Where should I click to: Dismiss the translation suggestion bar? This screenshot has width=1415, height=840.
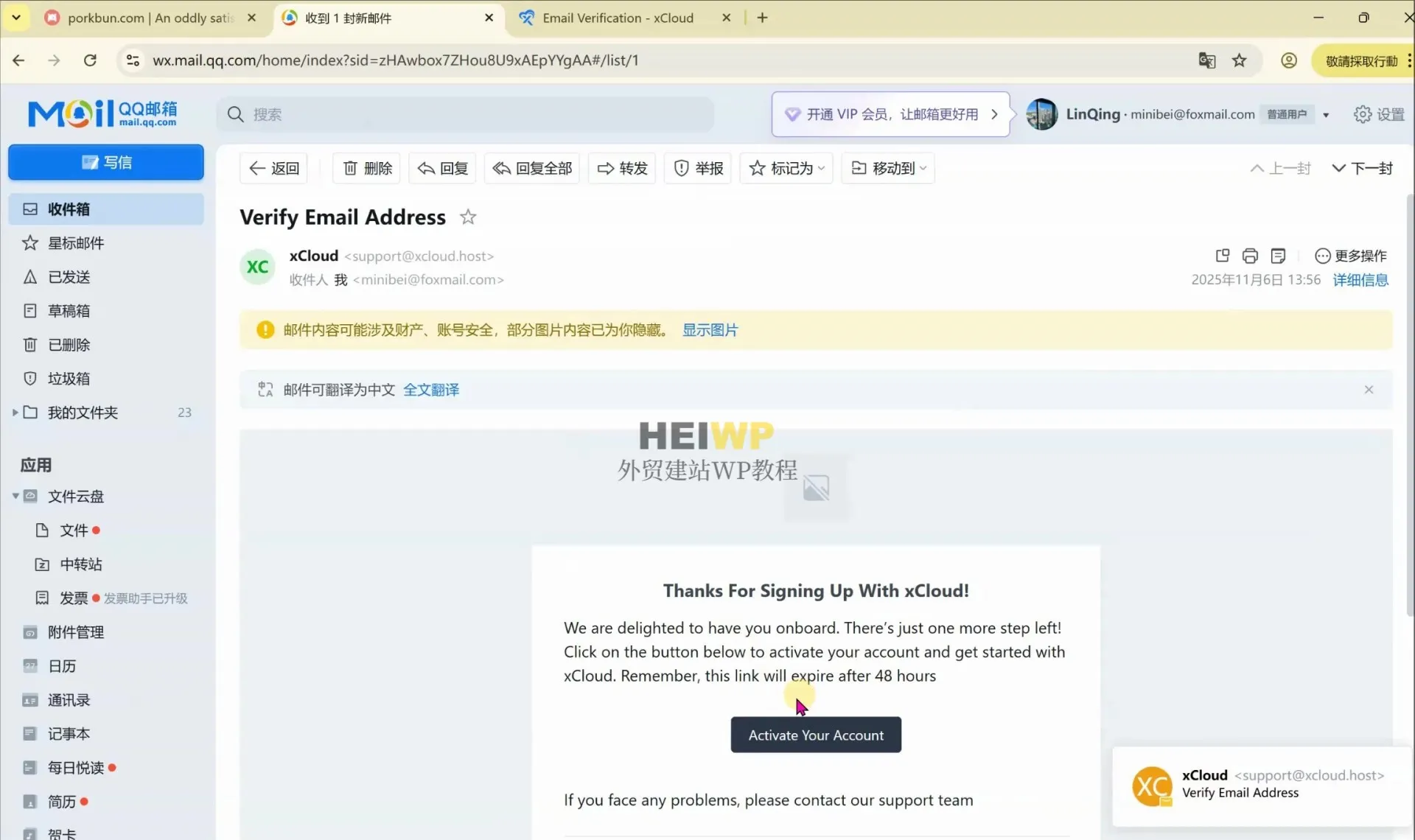1369,390
